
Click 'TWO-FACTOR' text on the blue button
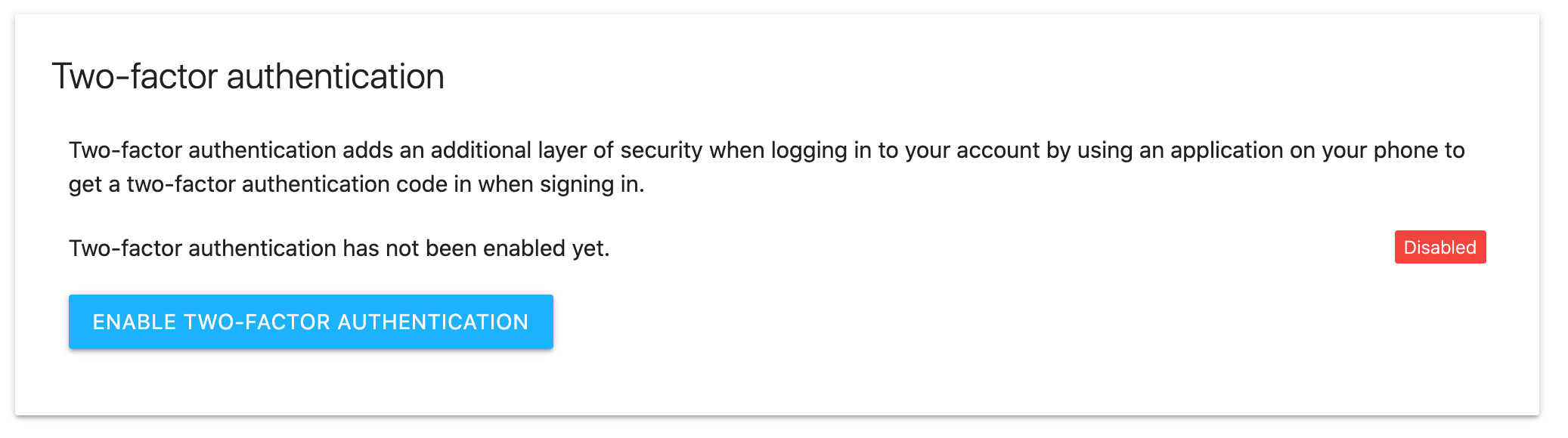click(257, 322)
